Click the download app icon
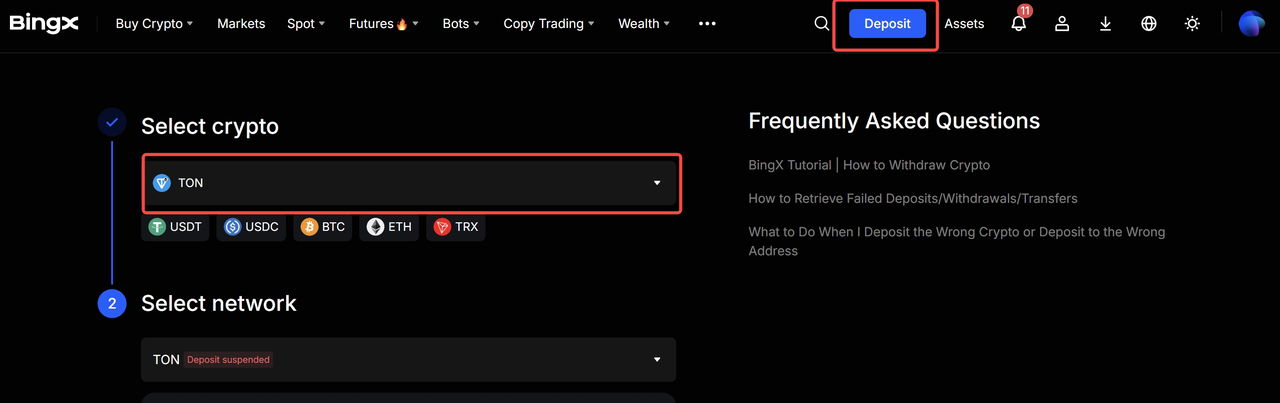The width and height of the screenshot is (1280, 403). click(x=1105, y=24)
